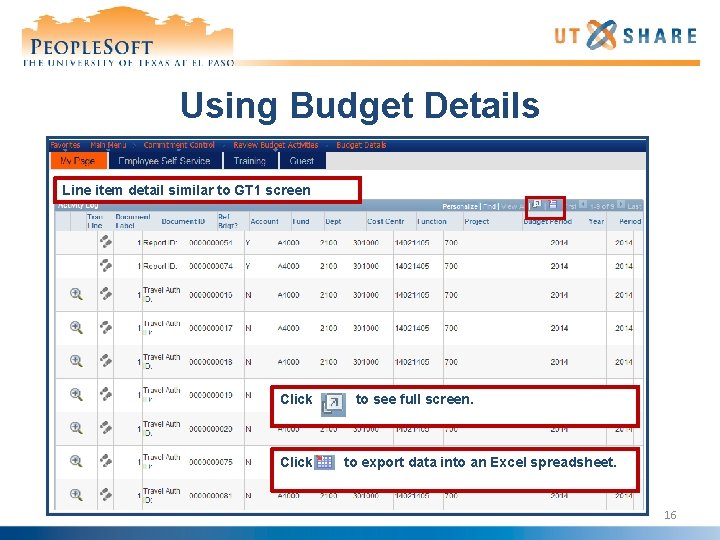
Task: Open magnifier for document 0000000015 row
Action: point(76,294)
